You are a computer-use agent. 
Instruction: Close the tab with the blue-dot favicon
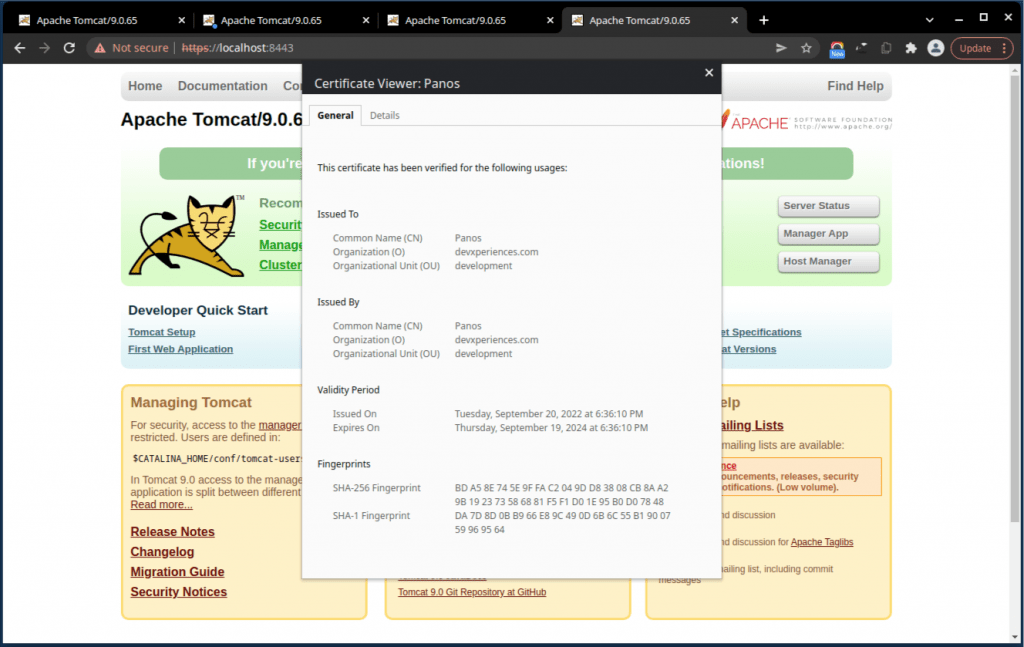point(366,20)
